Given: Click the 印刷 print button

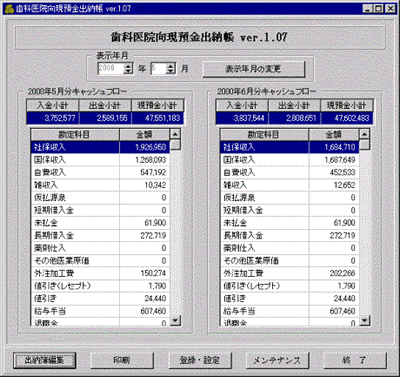Looking at the screenshot, I should 122,360.
